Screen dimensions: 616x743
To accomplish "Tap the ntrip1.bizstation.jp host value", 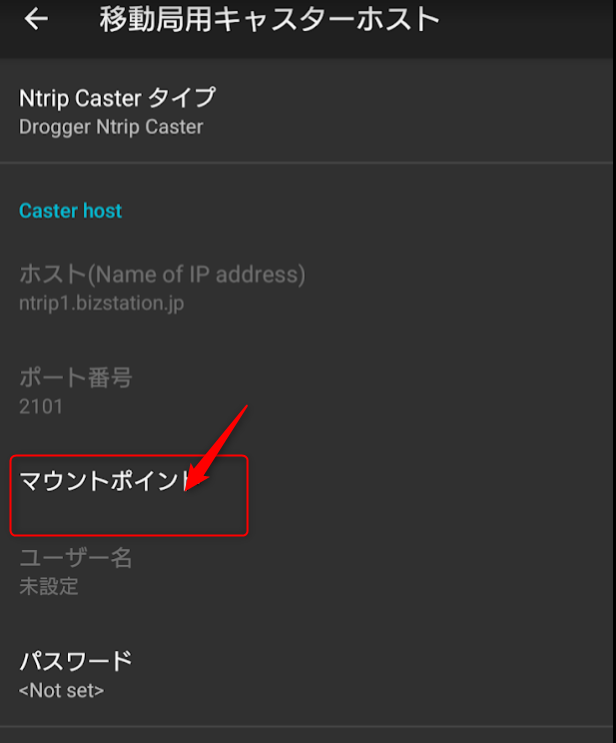I will point(101,302).
